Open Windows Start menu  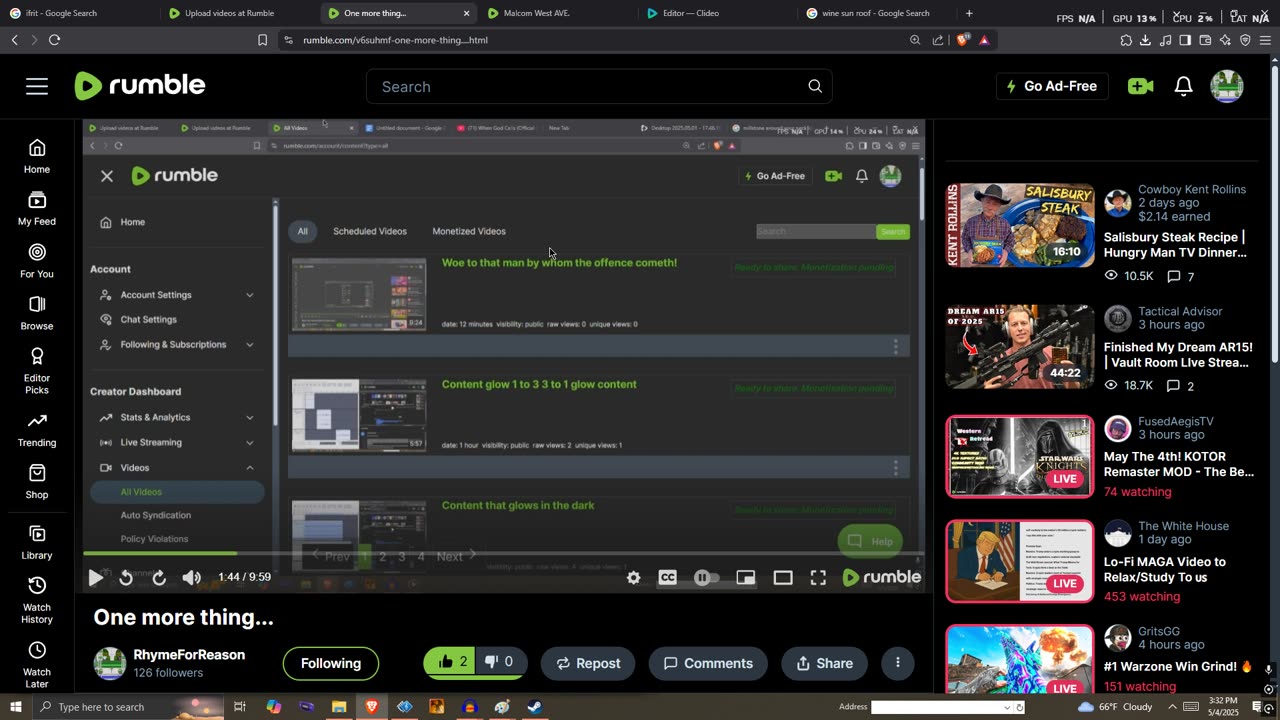pos(15,707)
